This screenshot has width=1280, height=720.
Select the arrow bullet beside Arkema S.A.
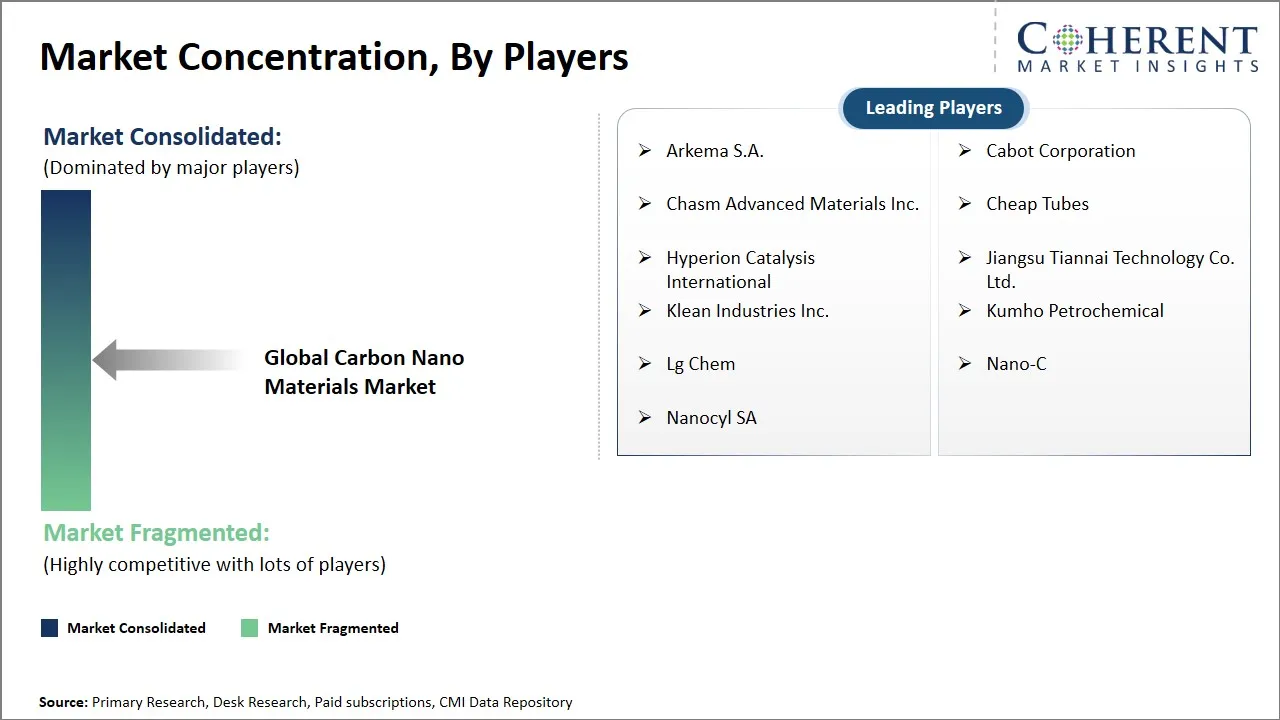pyautogui.click(x=644, y=151)
